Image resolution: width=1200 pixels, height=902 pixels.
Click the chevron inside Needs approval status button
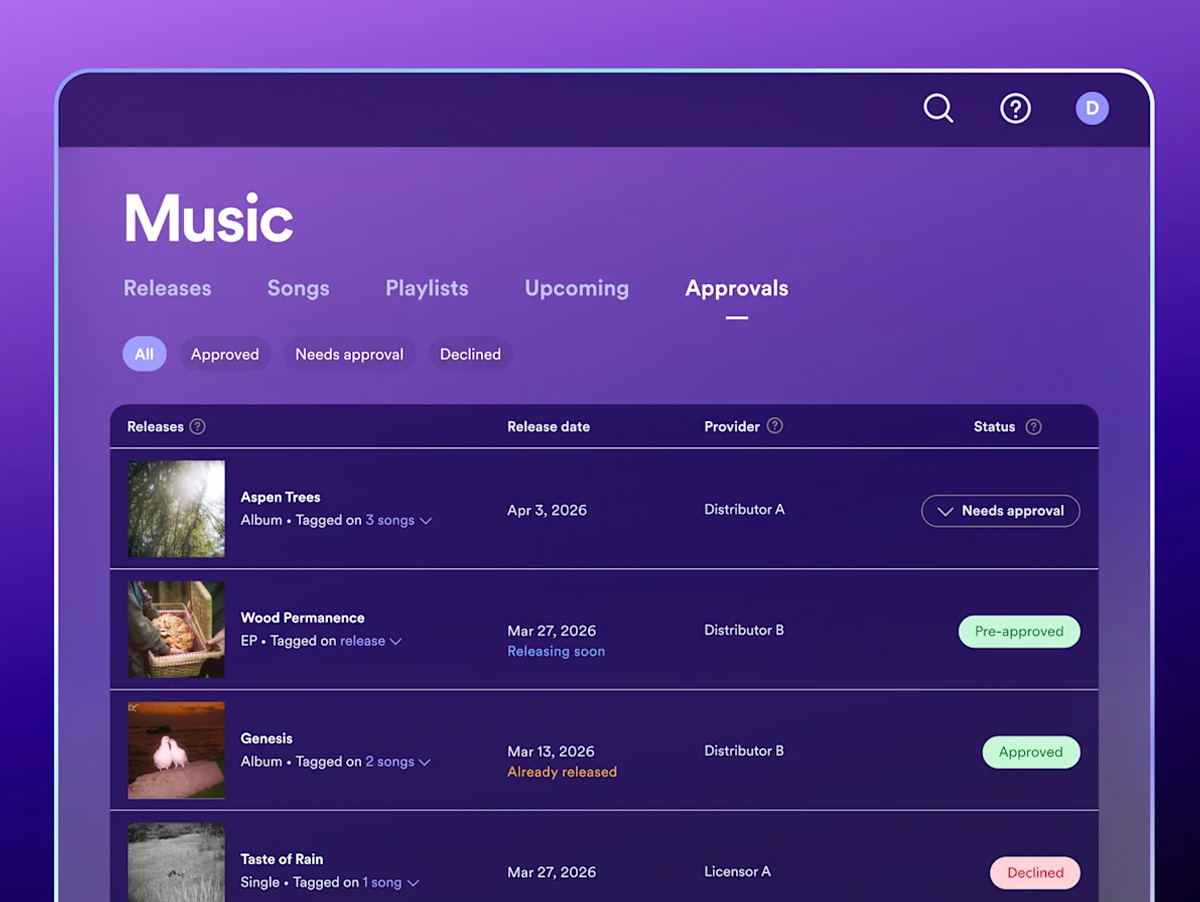coord(944,511)
